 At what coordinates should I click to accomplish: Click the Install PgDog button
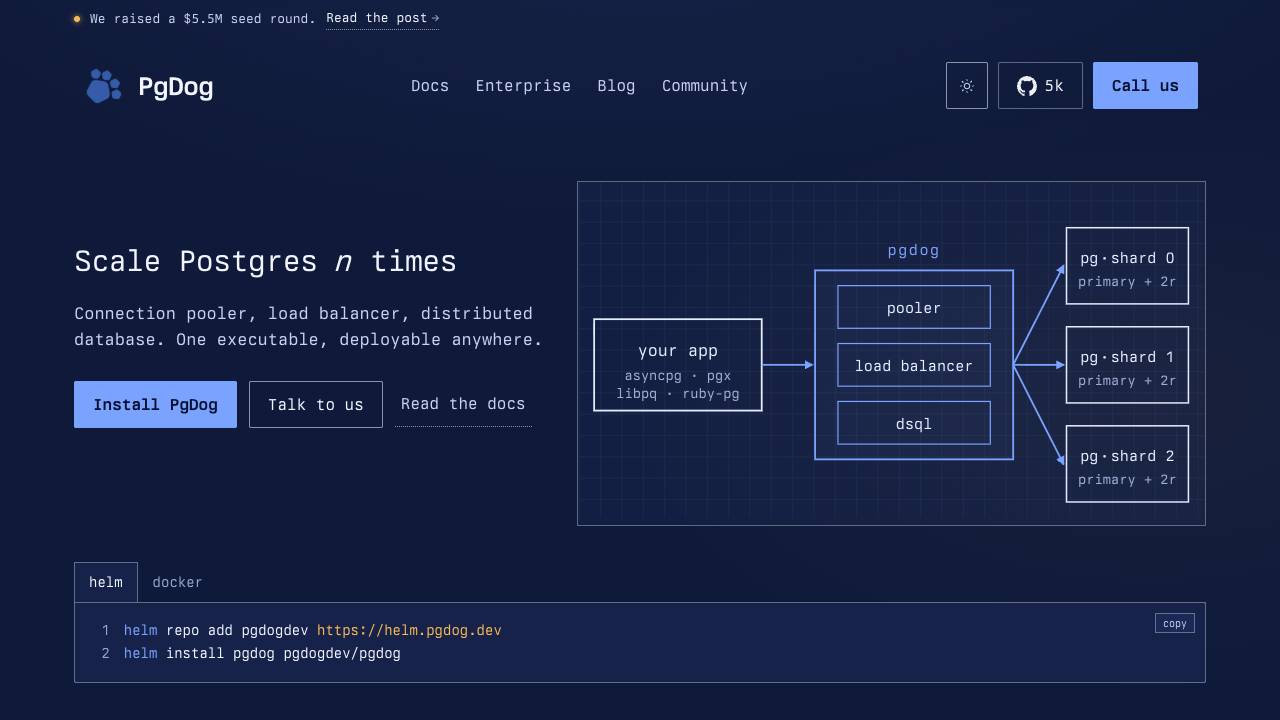155,405
